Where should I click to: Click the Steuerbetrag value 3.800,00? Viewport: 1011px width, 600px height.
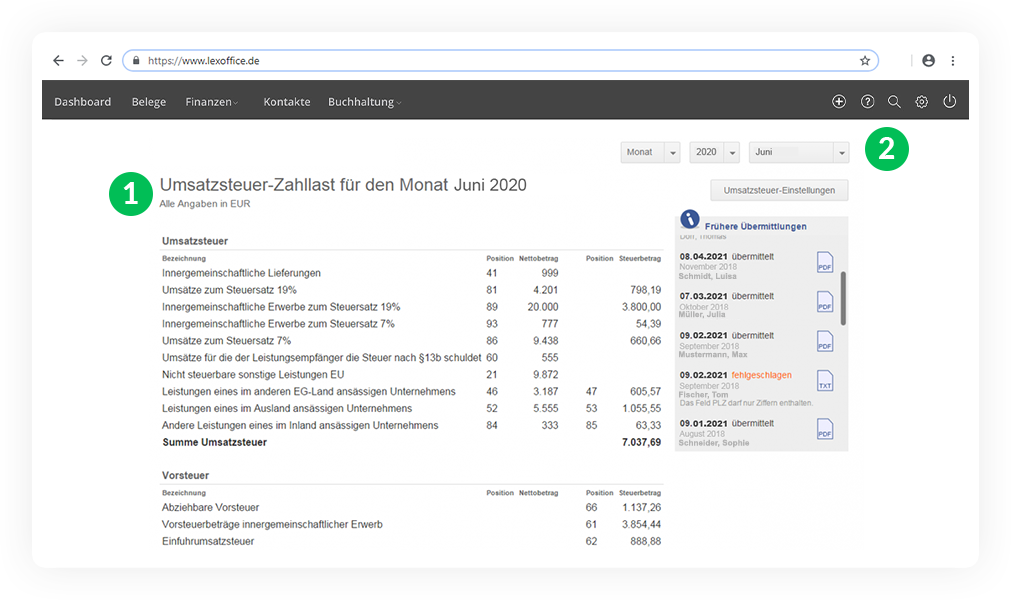[642, 307]
